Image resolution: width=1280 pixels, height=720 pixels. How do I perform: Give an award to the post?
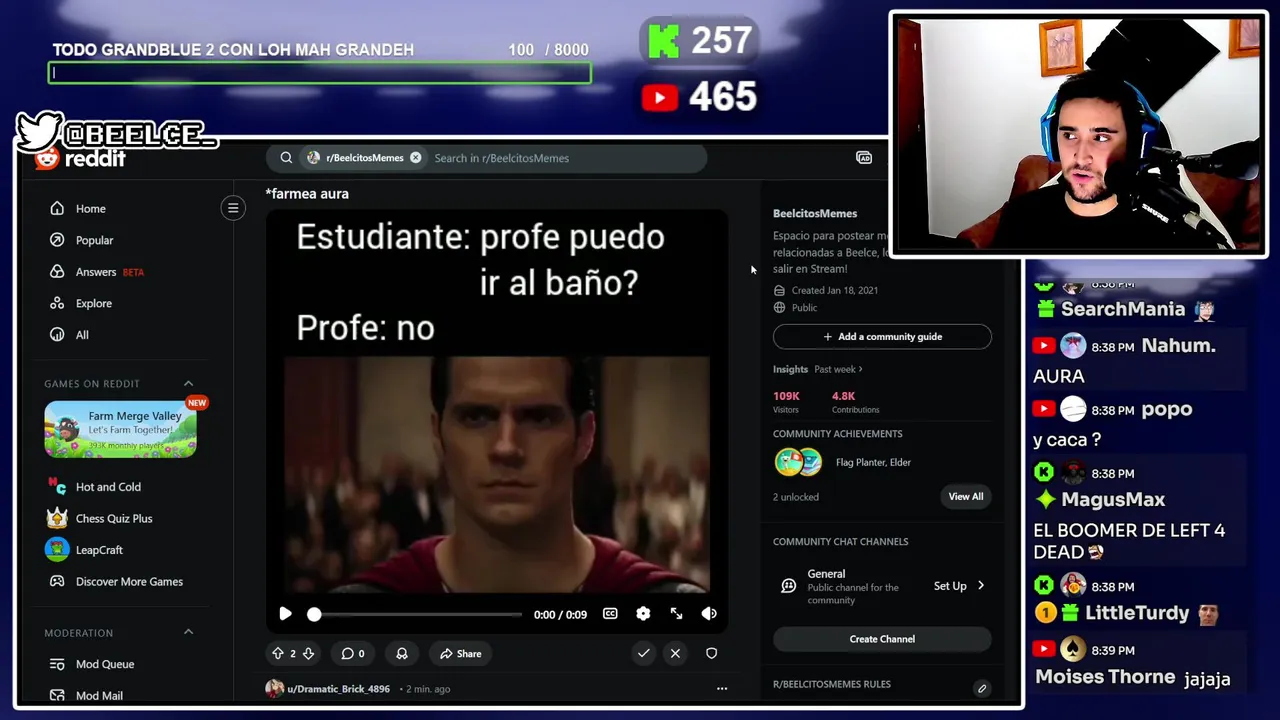point(402,654)
